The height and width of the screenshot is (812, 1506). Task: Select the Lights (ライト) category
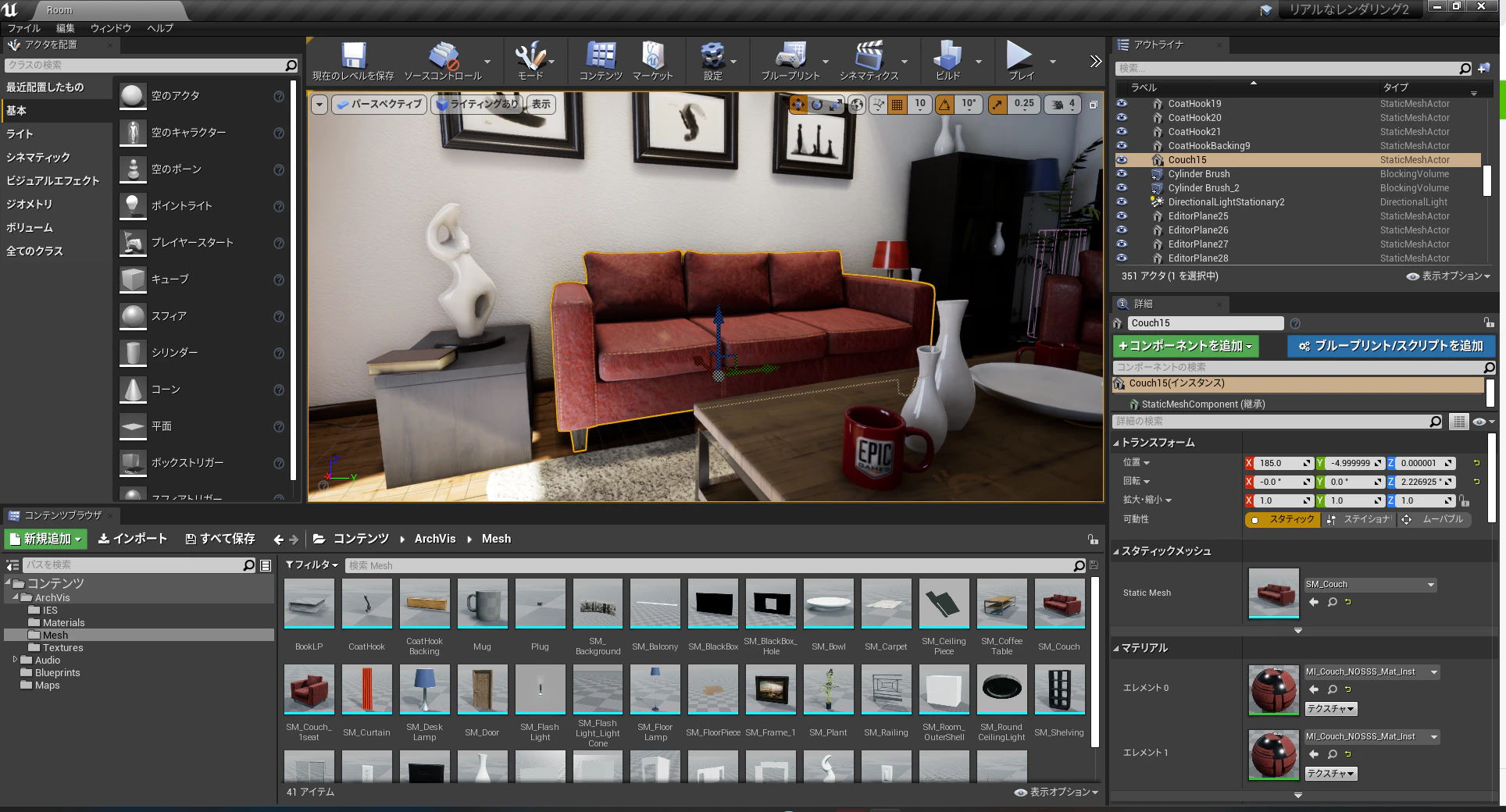56,134
